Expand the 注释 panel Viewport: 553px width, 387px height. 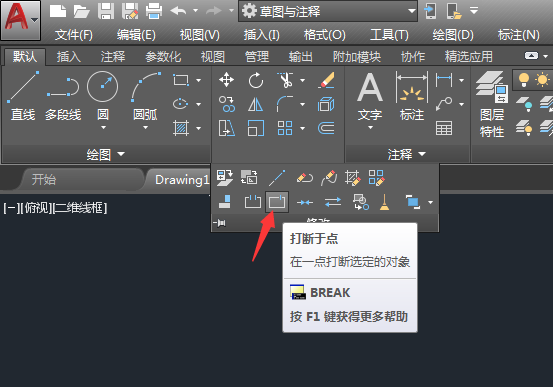pyautogui.click(x=407, y=154)
